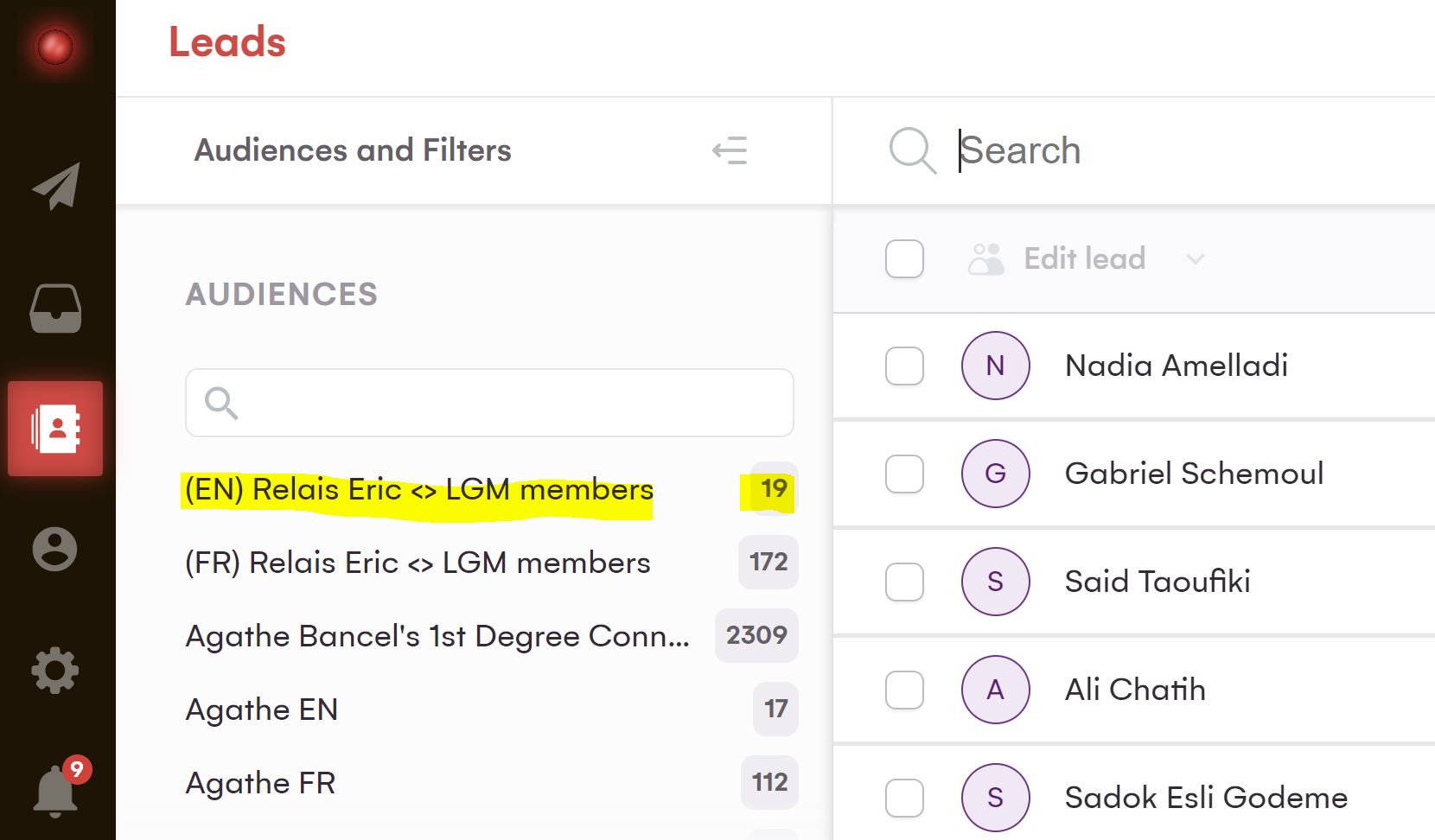Open the settings gear icon
This screenshot has height=840, width=1435.
55,670
